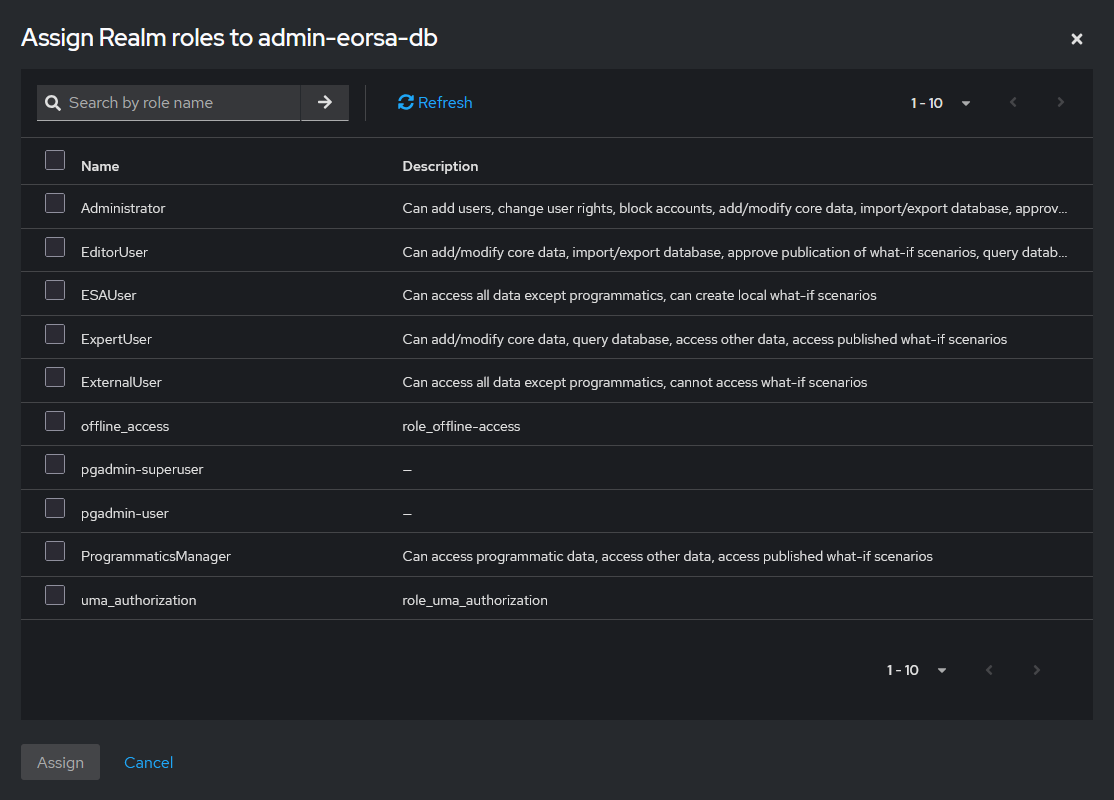This screenshot has height=800, width=1114.
Task: Check the offline_access role checkbox
Action: click(x=55, y=421)
